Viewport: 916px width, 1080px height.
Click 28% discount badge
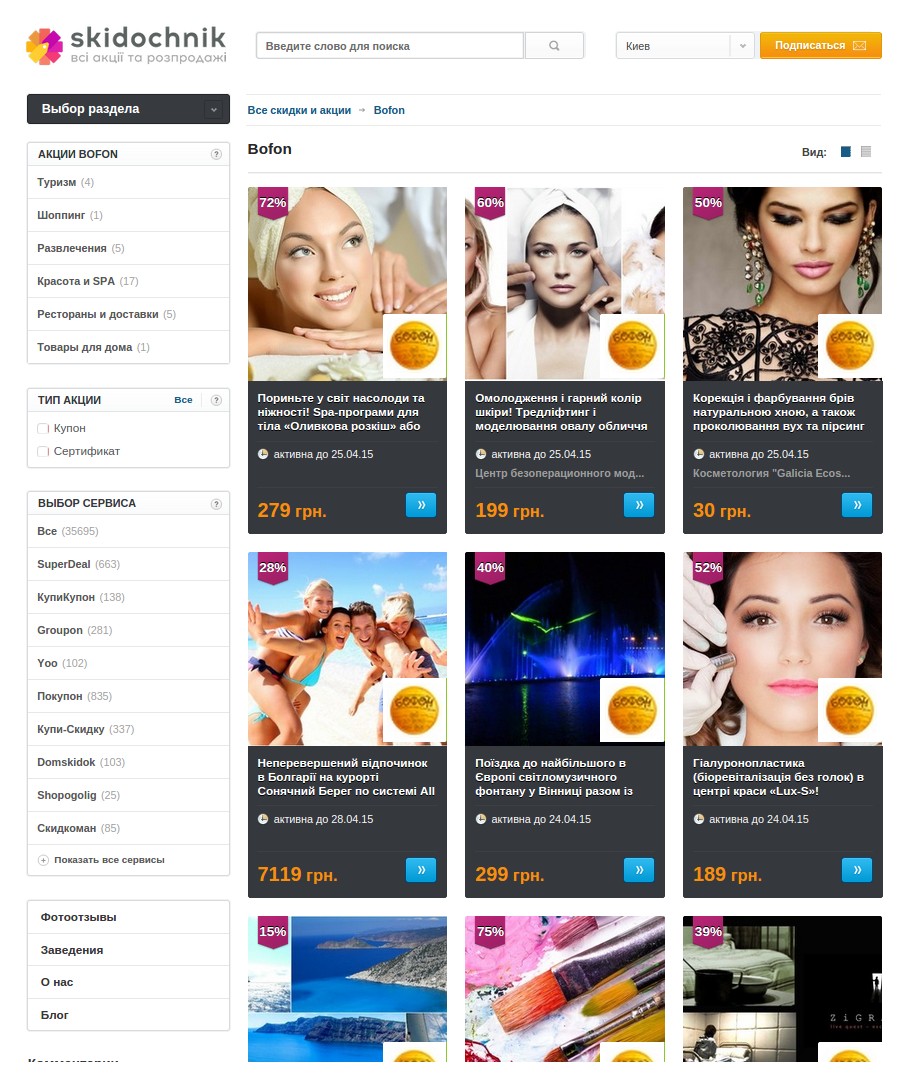pos(272,568)
